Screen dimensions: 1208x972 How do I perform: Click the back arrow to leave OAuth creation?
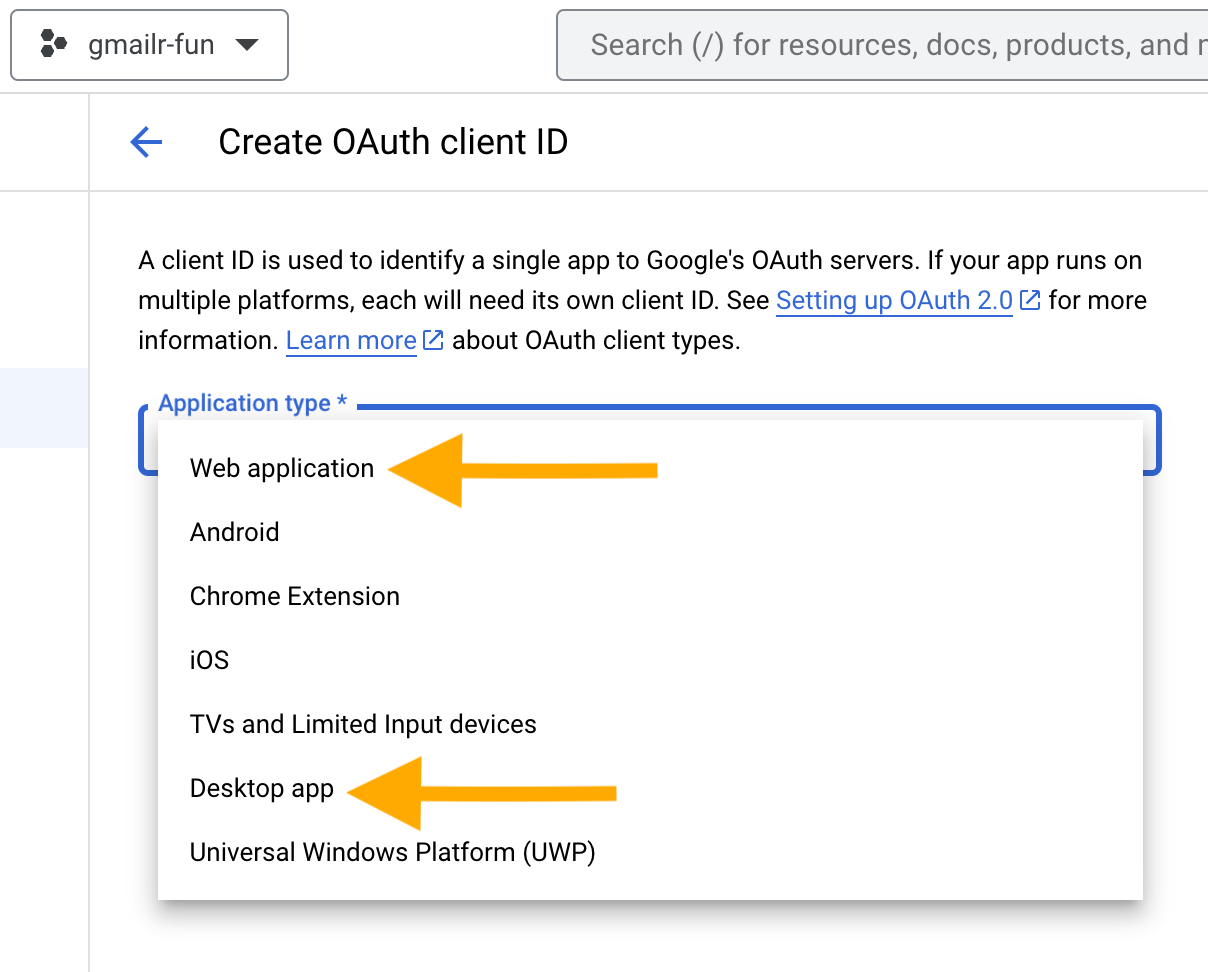pos(146,142)
